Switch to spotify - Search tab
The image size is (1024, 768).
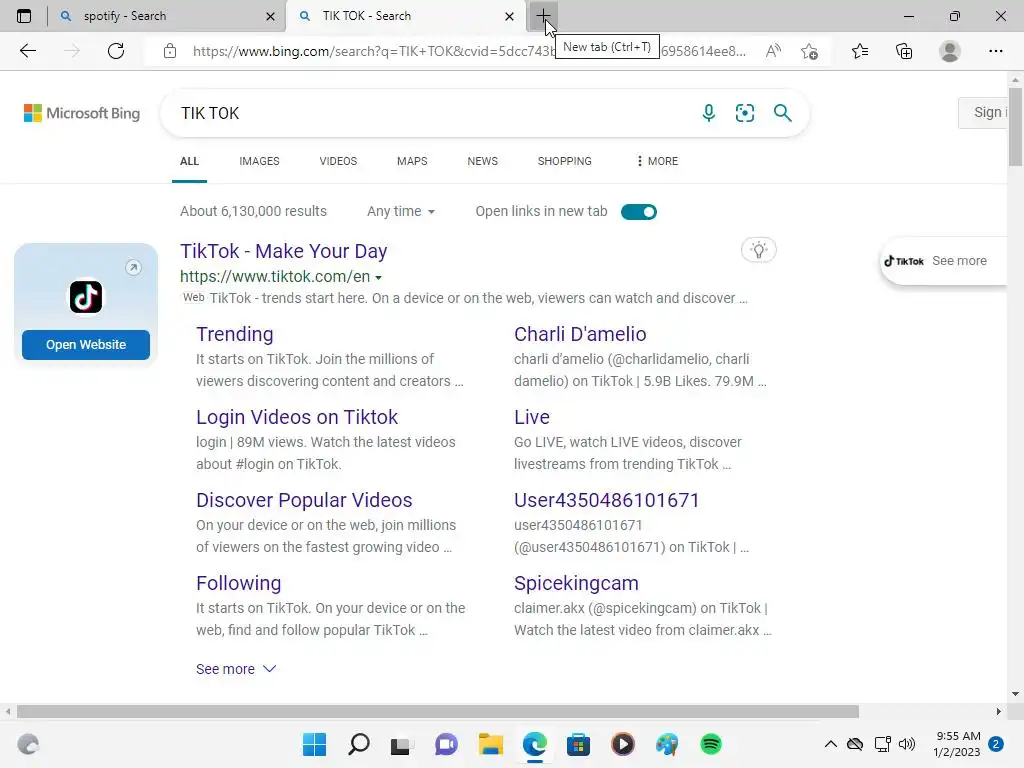click(167, 16)
